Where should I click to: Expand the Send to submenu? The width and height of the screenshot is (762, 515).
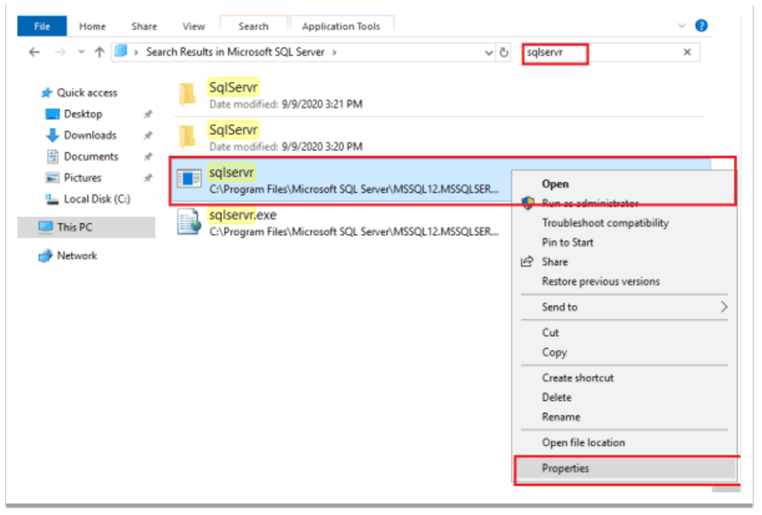point(624,307)
